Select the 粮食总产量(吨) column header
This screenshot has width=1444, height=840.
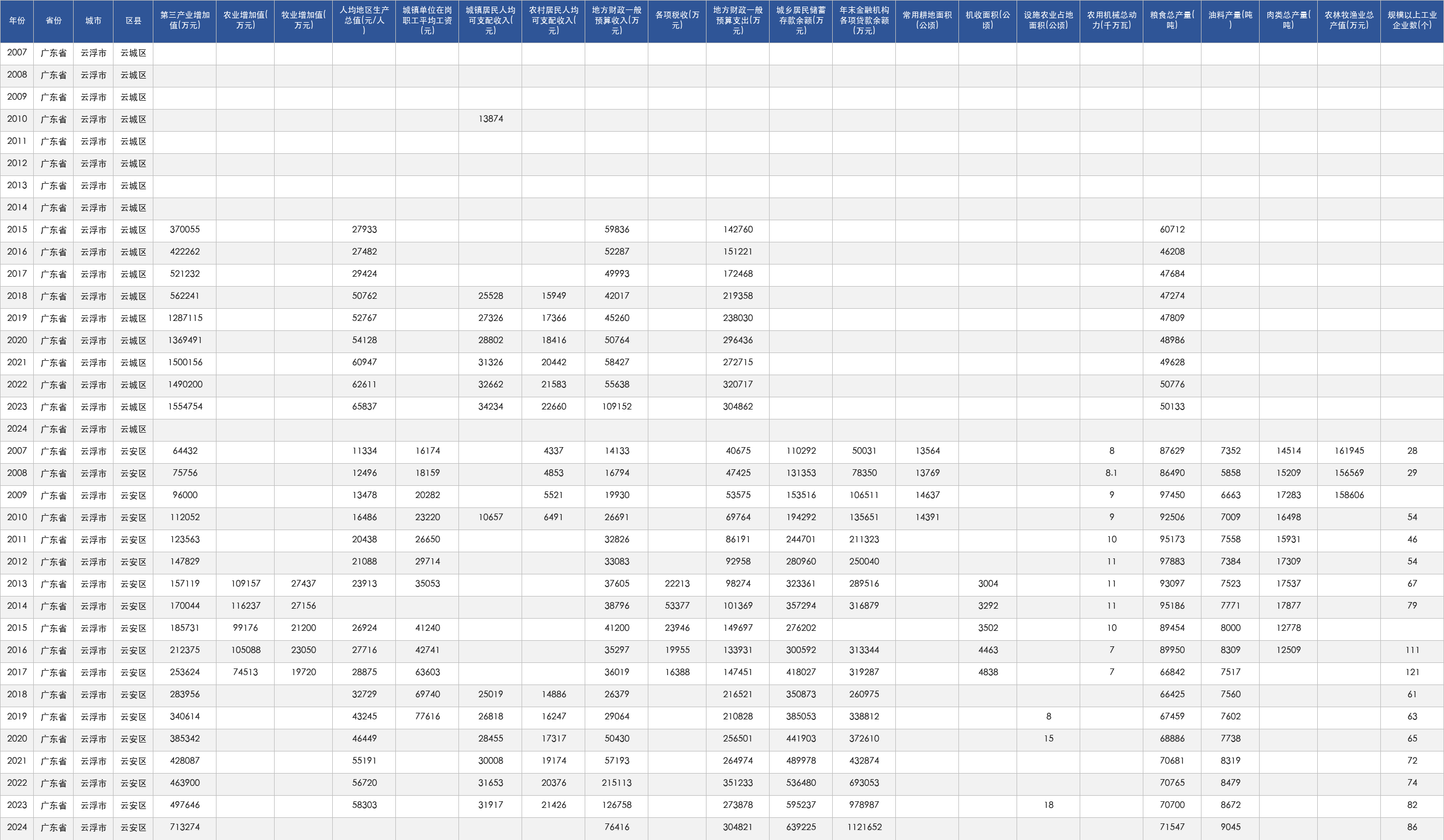pos(1172,20)
